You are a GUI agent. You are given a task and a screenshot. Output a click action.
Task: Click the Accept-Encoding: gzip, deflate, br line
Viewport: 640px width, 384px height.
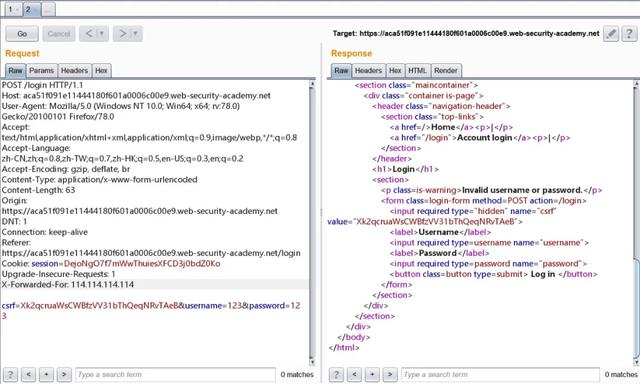66,169
